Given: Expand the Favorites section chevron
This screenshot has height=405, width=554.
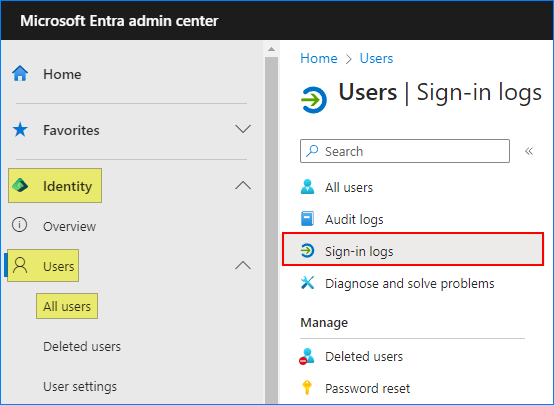Looking at the screenshot, I should (243, 129).
